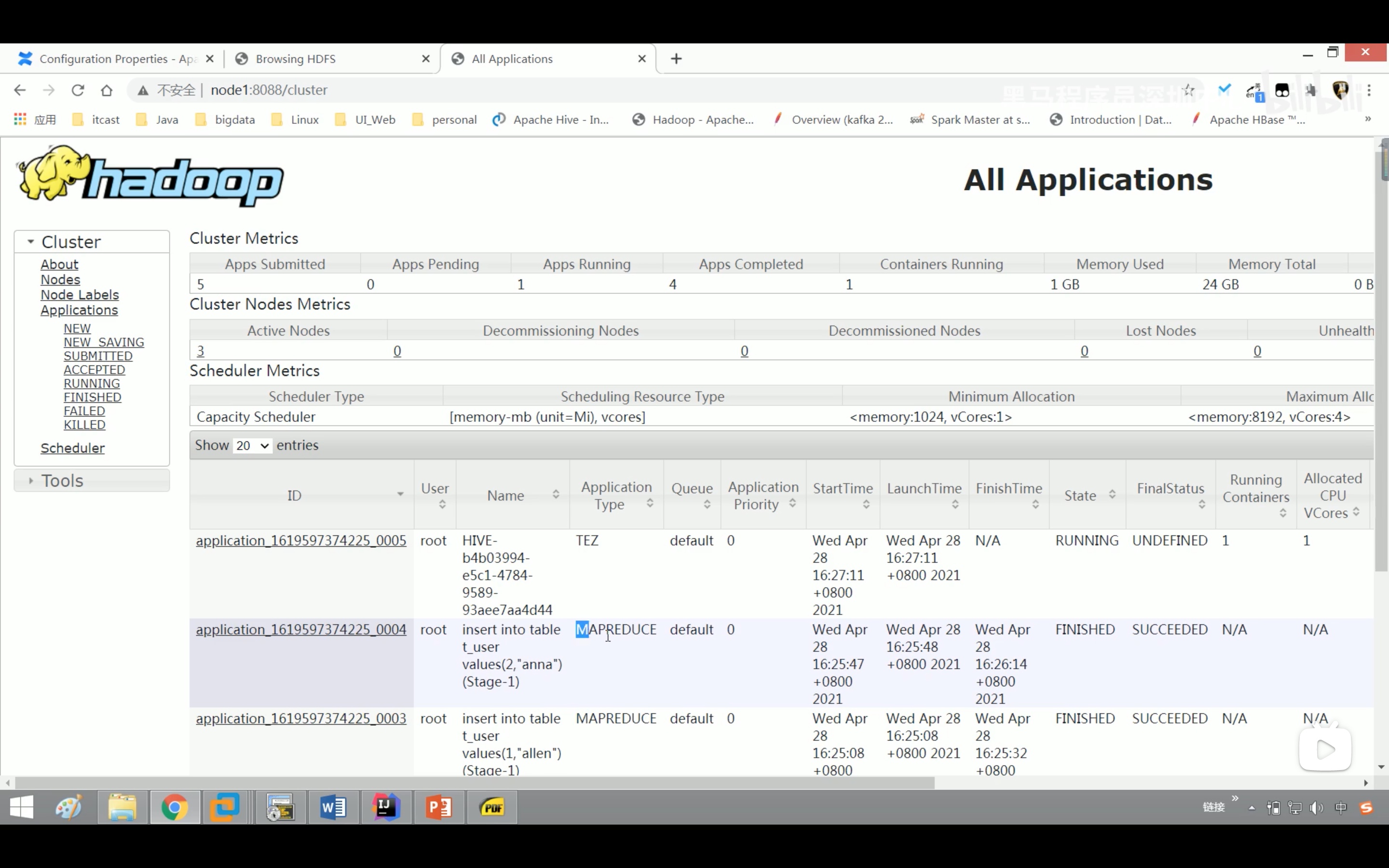
Task: Sort by ID column arrow
Action: [400, 495]
